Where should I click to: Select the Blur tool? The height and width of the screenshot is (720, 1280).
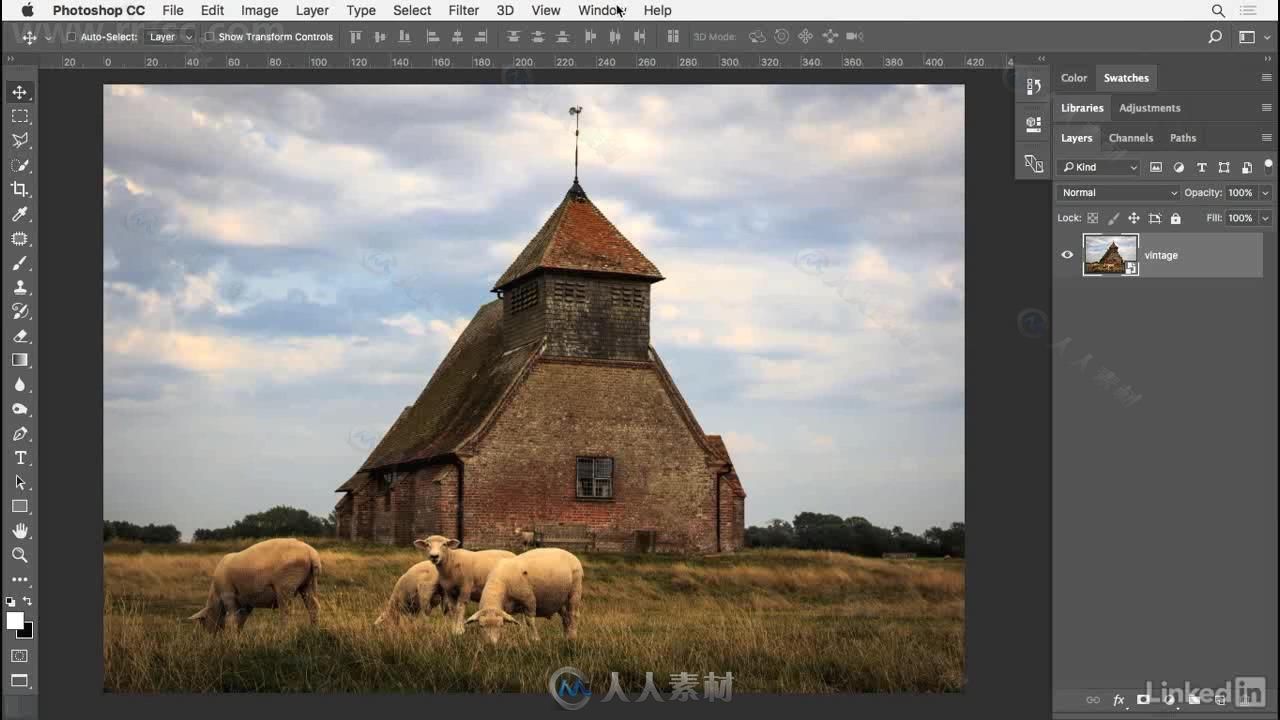pyautogui.click(x=20, y=384)
